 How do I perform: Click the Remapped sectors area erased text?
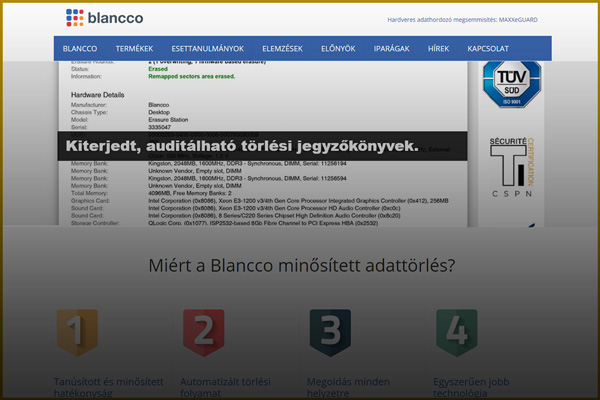[192, 77]
